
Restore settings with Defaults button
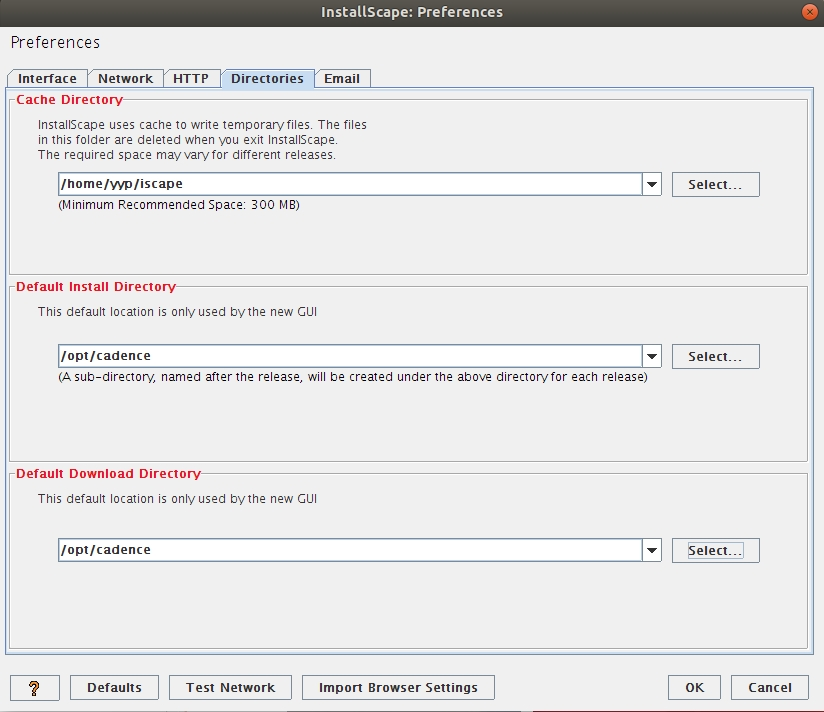point(114,687)
